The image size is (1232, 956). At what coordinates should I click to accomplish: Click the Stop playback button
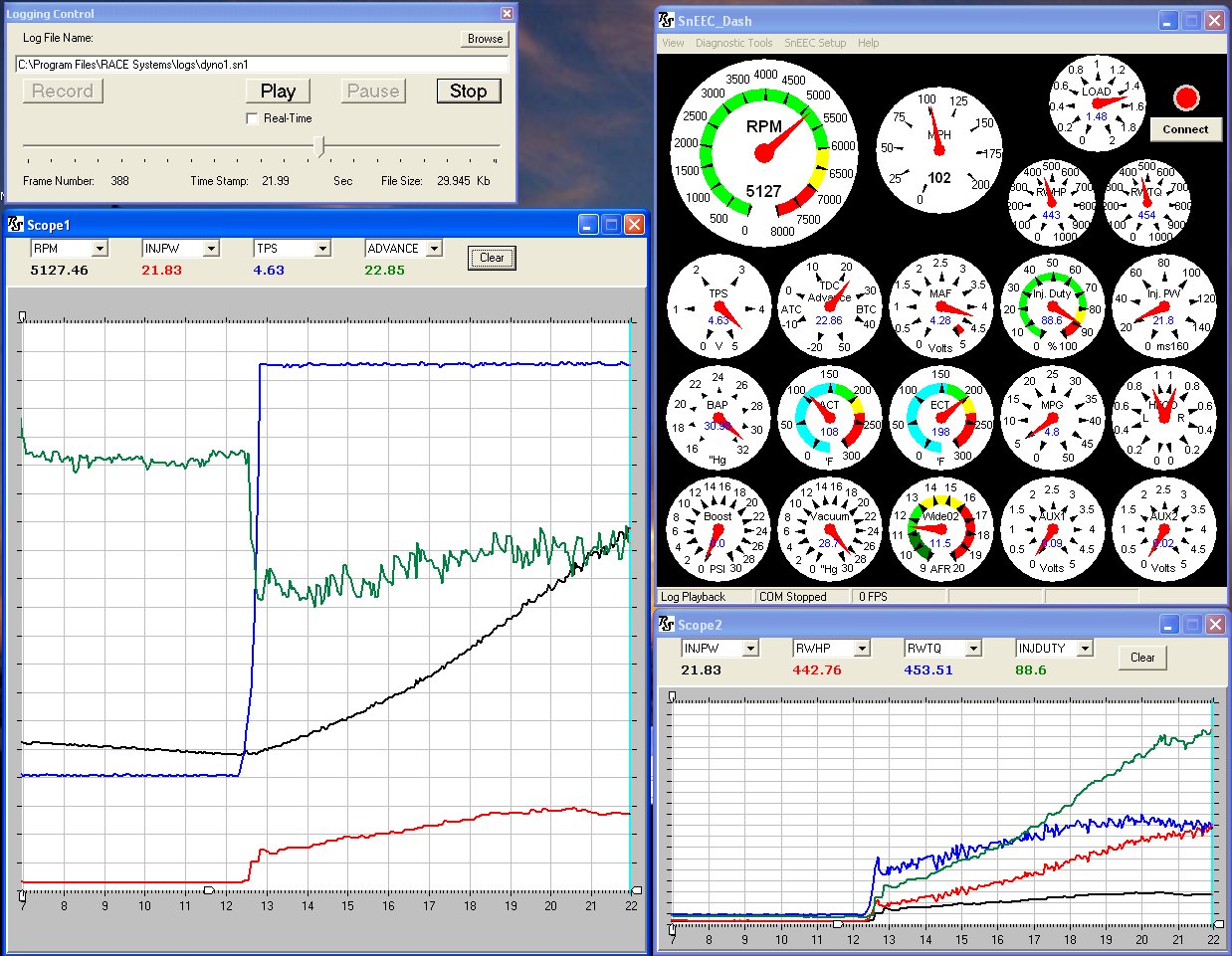point(468,91)
